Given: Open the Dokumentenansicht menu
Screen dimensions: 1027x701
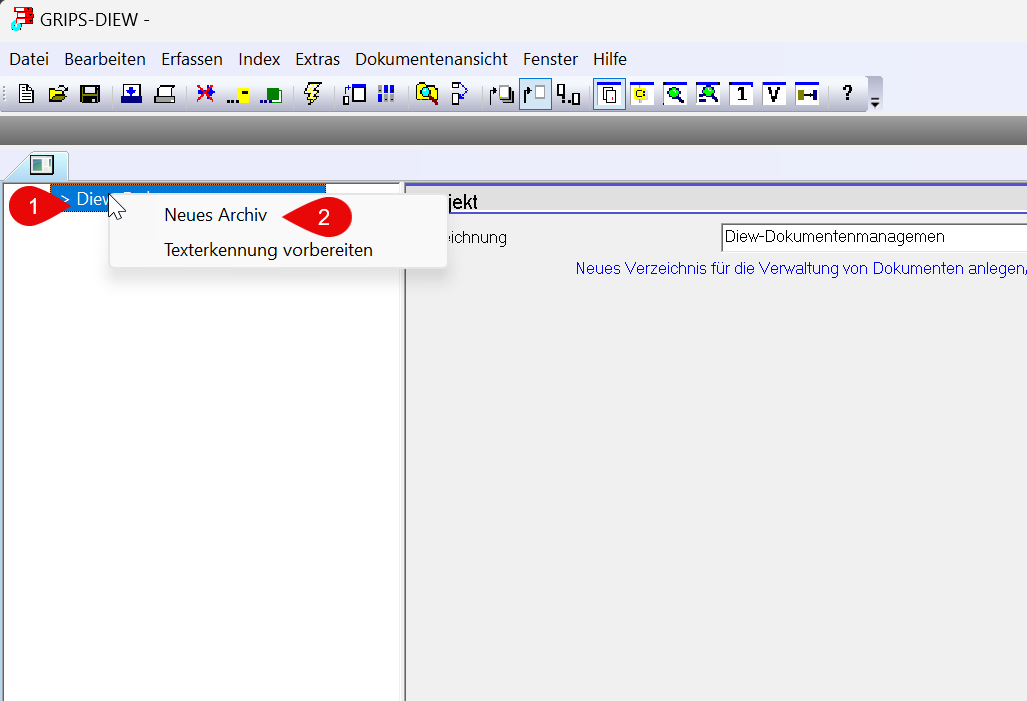Looking at the screenshot, I should tap(431, 59).
